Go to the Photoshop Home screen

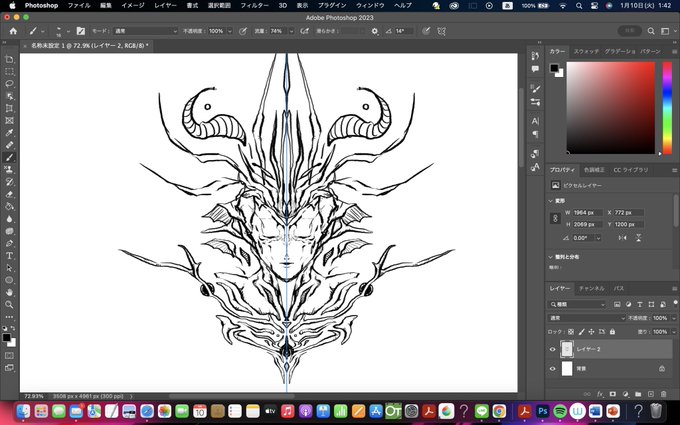[13, 31]
